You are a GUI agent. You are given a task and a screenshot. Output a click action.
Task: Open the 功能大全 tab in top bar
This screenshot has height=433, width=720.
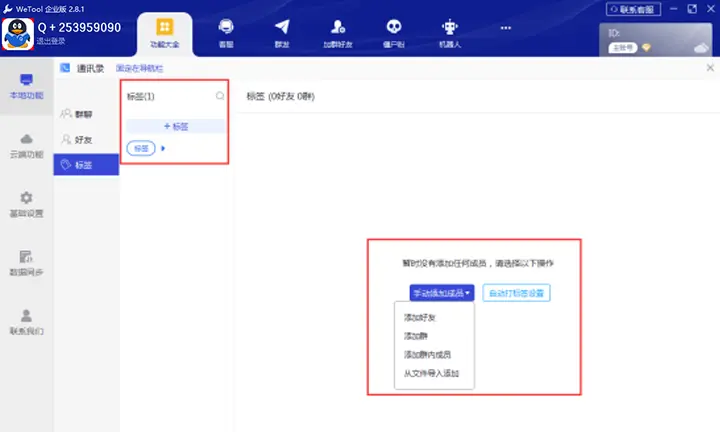[x=164, y=34]
